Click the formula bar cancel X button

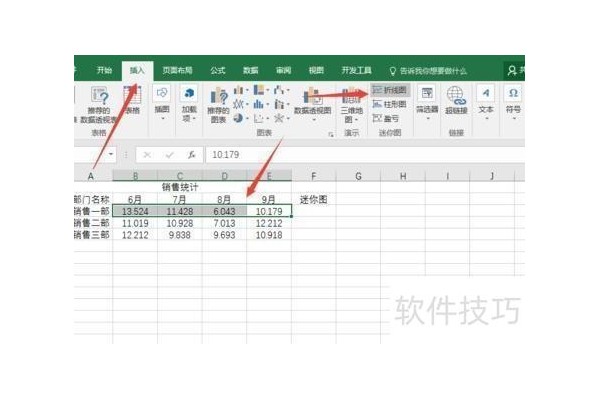click(147, 155)
